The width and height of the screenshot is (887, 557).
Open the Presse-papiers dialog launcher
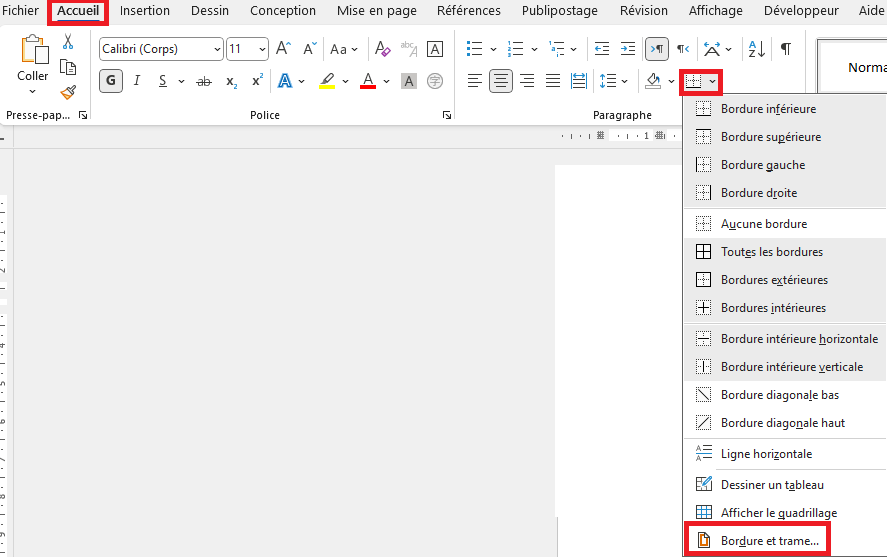(83, 115)
